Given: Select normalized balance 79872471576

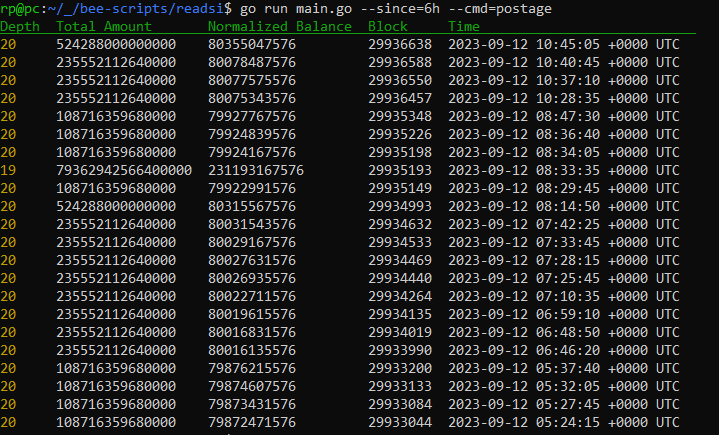Looking at the screenshot, I should (252, 422).
